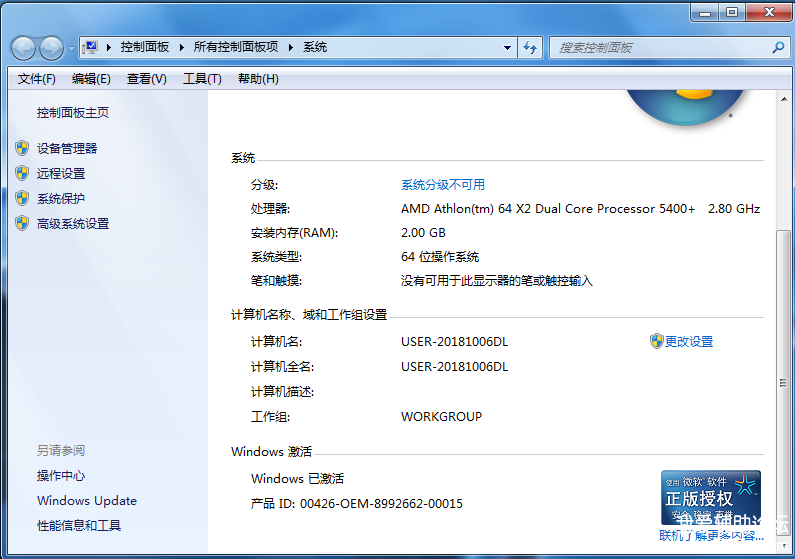Click the 搜索控制面板 search field
Viewport: 795px width, 559px height.
point(660,47)
